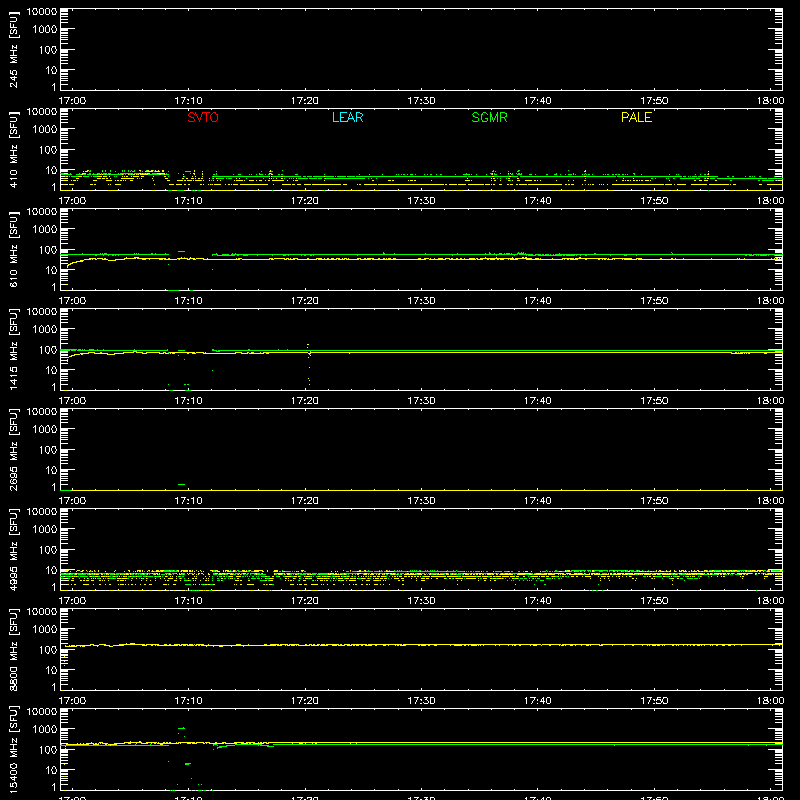Select the 610 MHz [SFU] axis title

tap(13, 250)
